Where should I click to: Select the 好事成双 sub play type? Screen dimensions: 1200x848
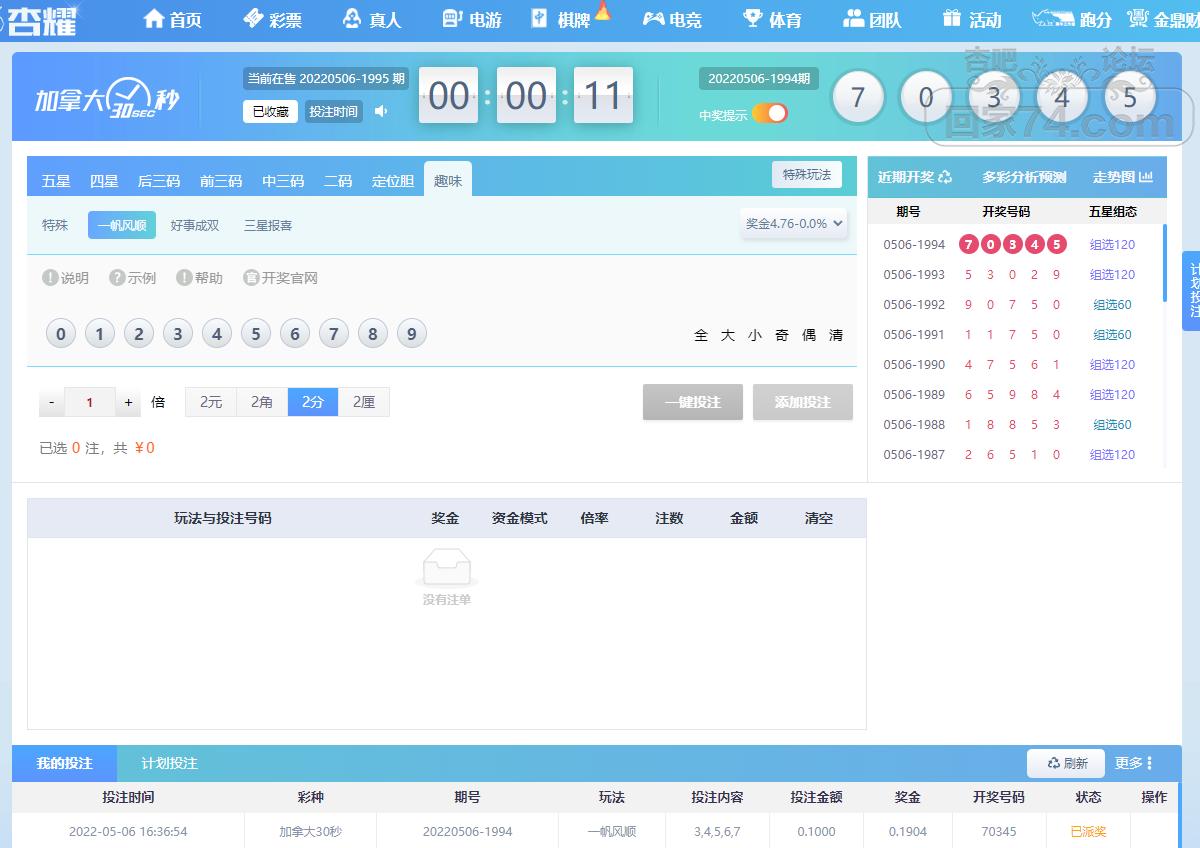[195, 225]
